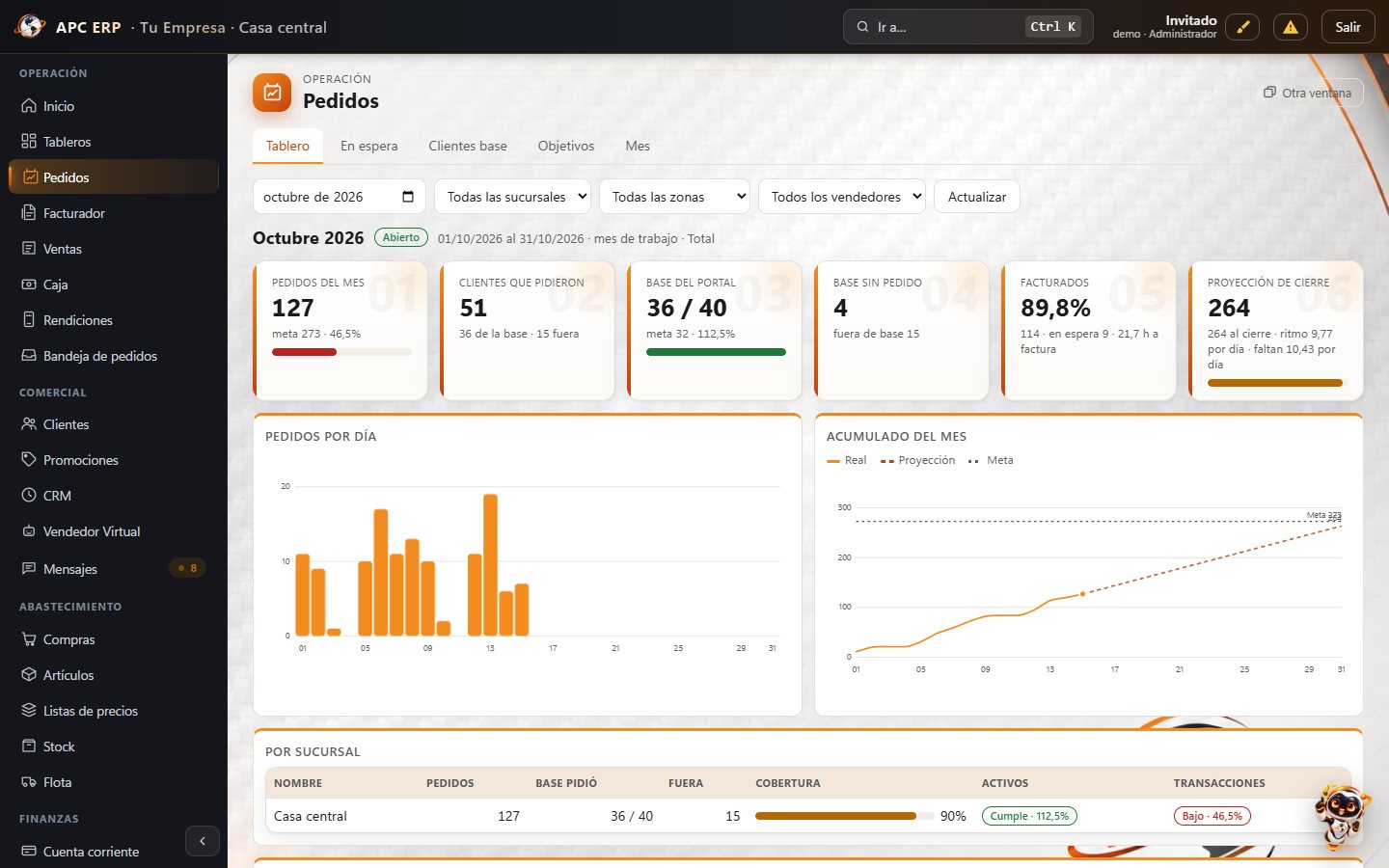Open Listas de precios
This screenshot has width=1389, height=868.
(x=114, y=711)
